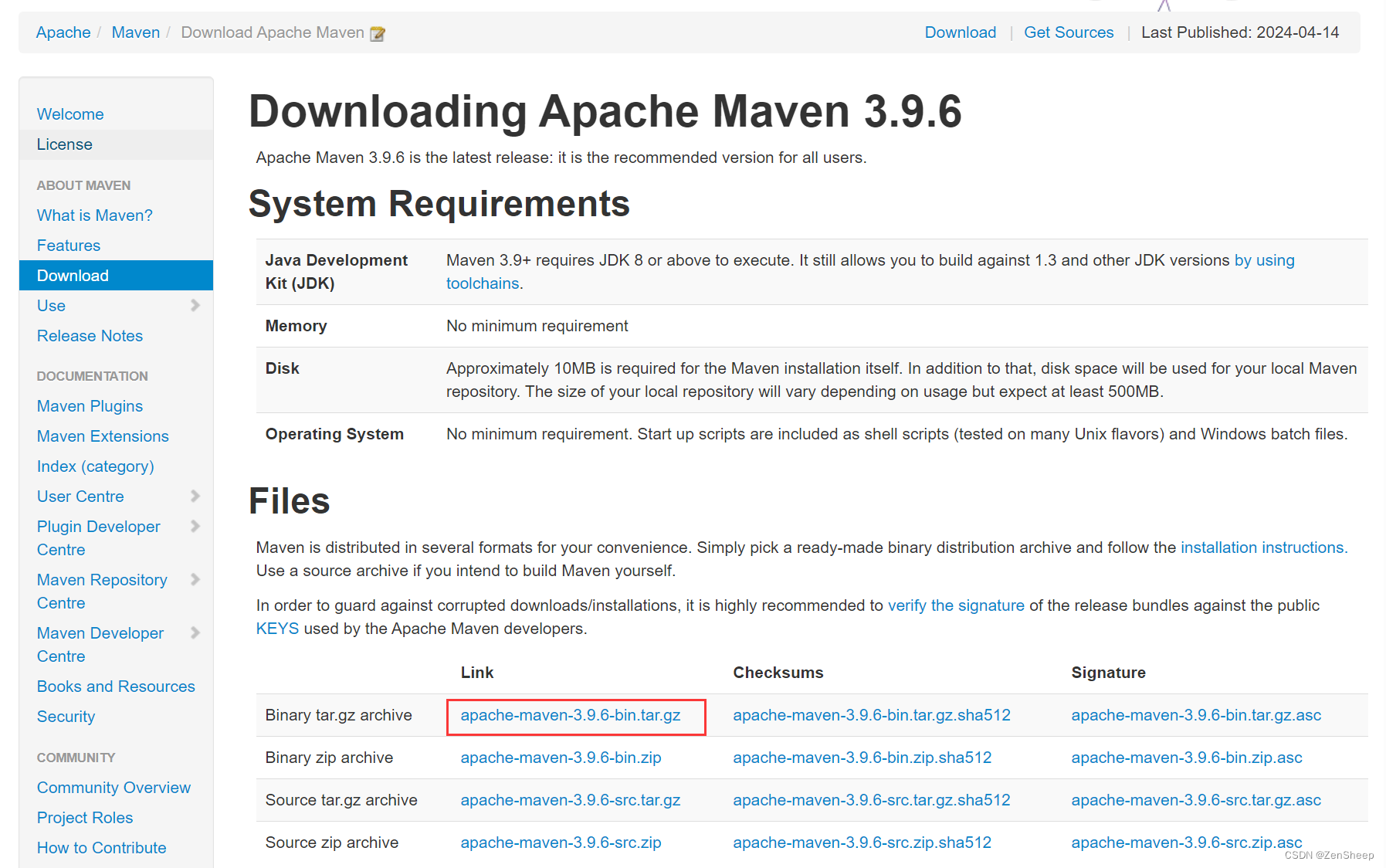This screenshot has width=1386, height=868.
Task: Select the active Download sidebar item
Action: (116, 276)
